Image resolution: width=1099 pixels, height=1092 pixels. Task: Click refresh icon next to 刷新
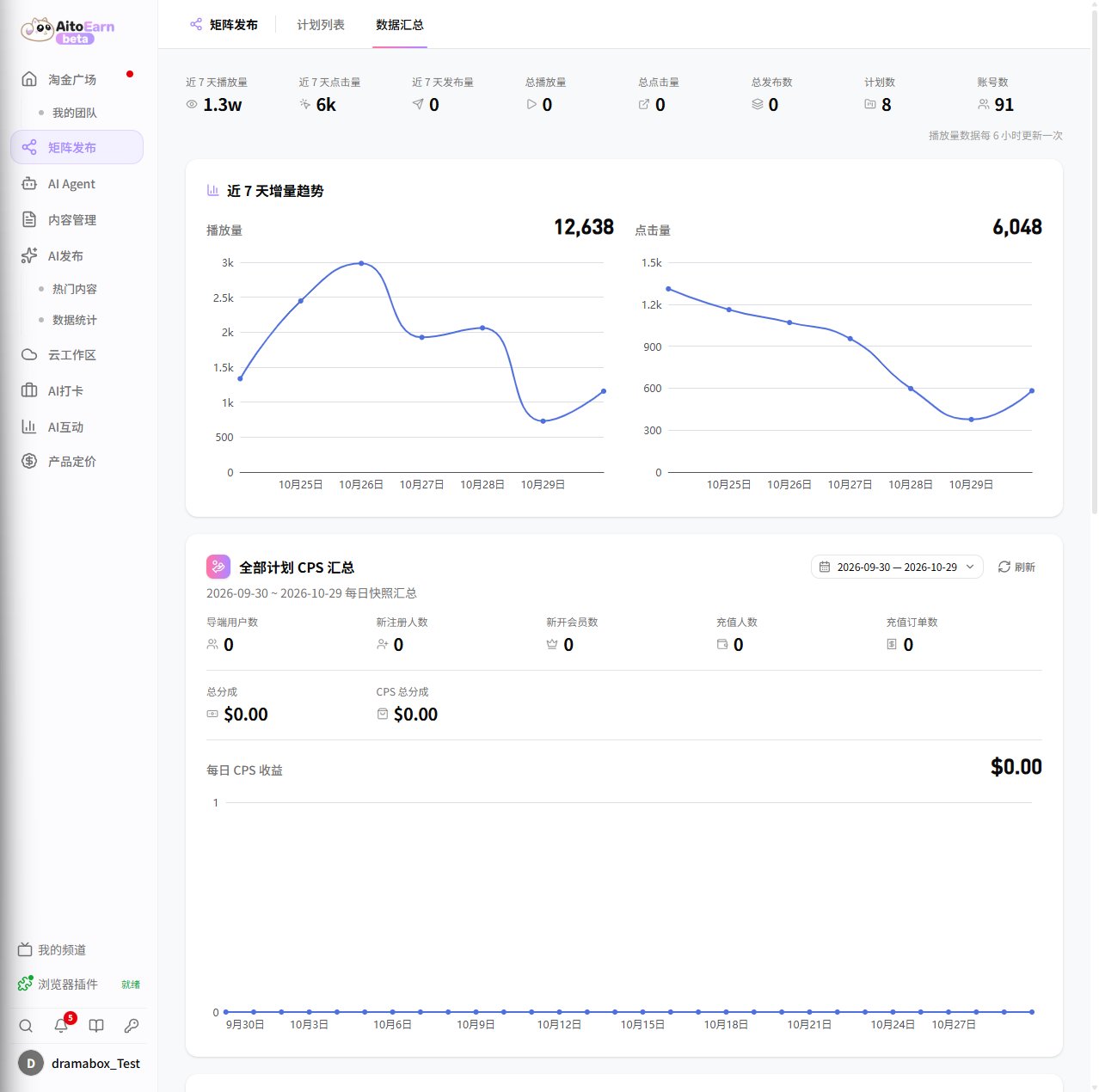[1004, 567]
